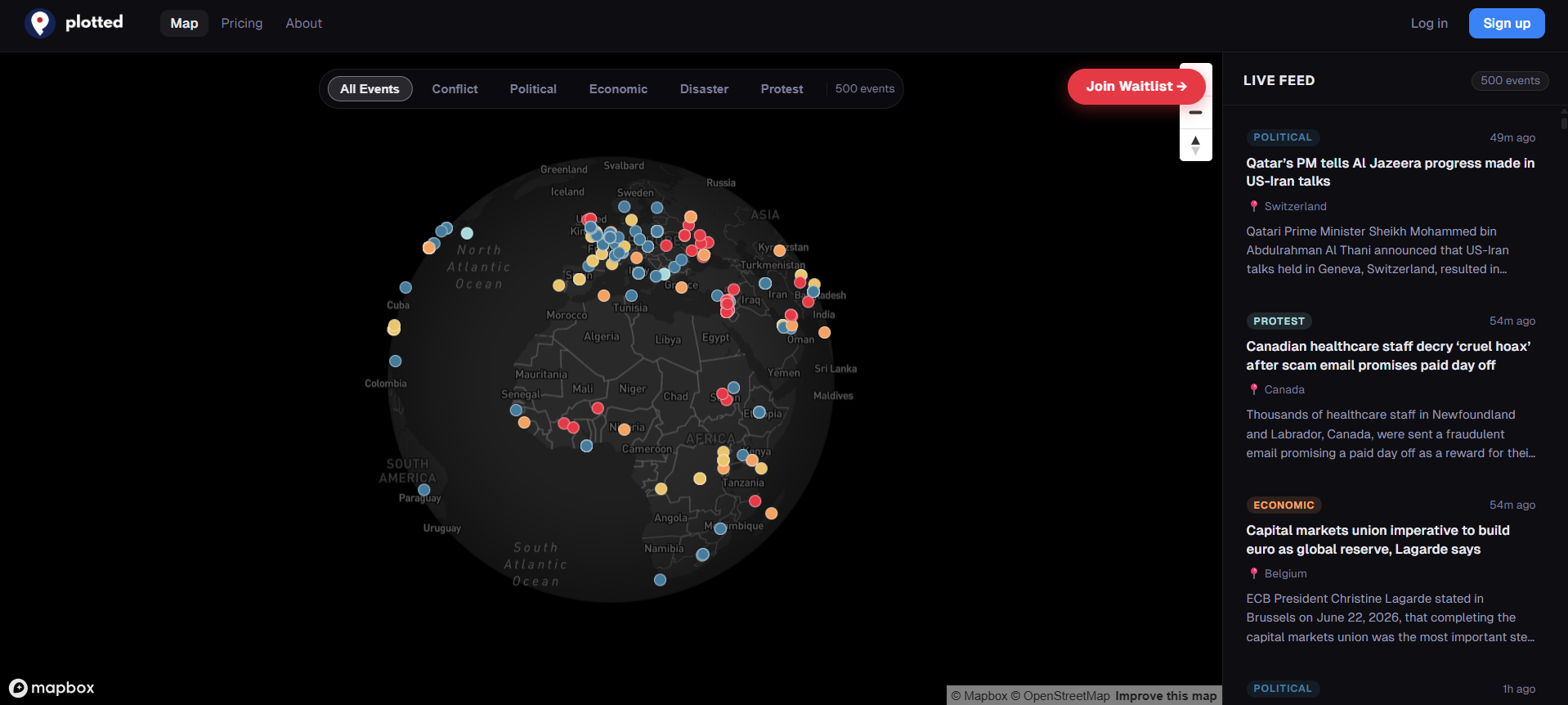The image size is (1568, 705).
Task: Click the plotted brand name
Action: tap(94, 22)
